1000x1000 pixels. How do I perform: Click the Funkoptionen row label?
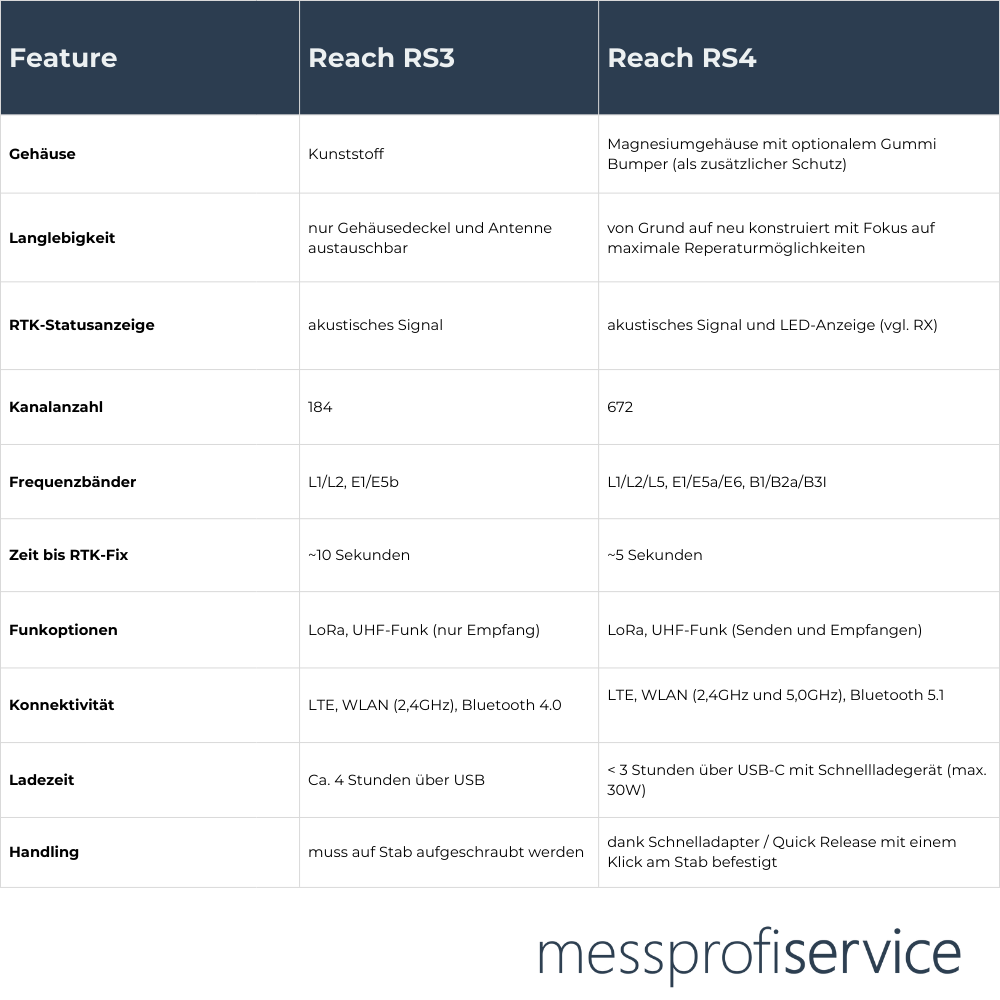[63, 630]
